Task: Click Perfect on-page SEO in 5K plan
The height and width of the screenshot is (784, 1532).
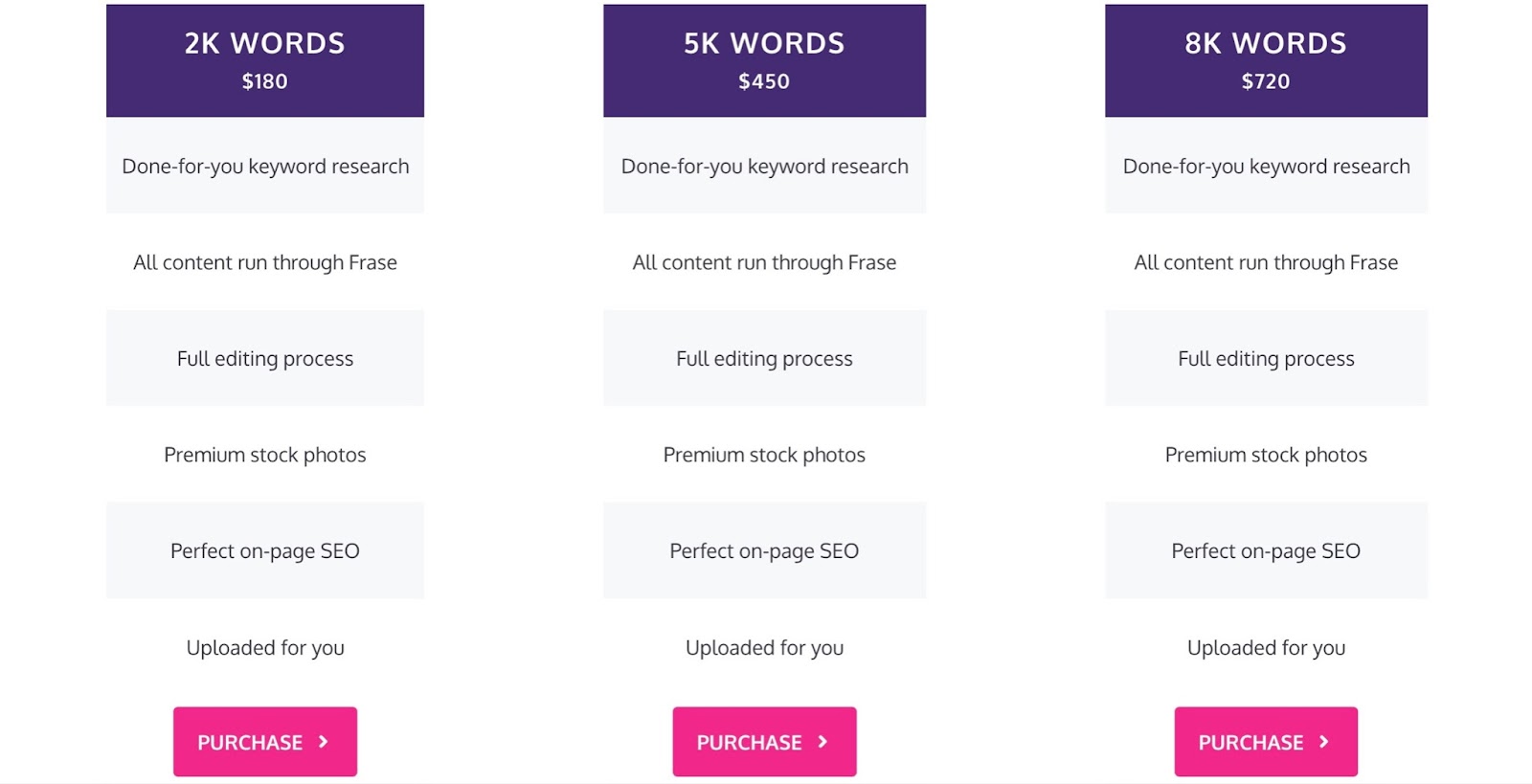Action: coord(764,551)
